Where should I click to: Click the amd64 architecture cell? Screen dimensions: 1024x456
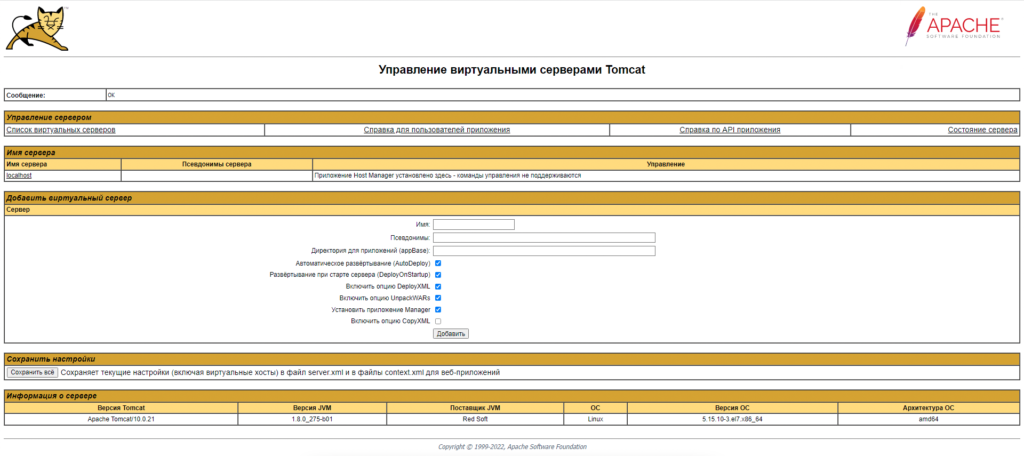[x=929, y=419]
